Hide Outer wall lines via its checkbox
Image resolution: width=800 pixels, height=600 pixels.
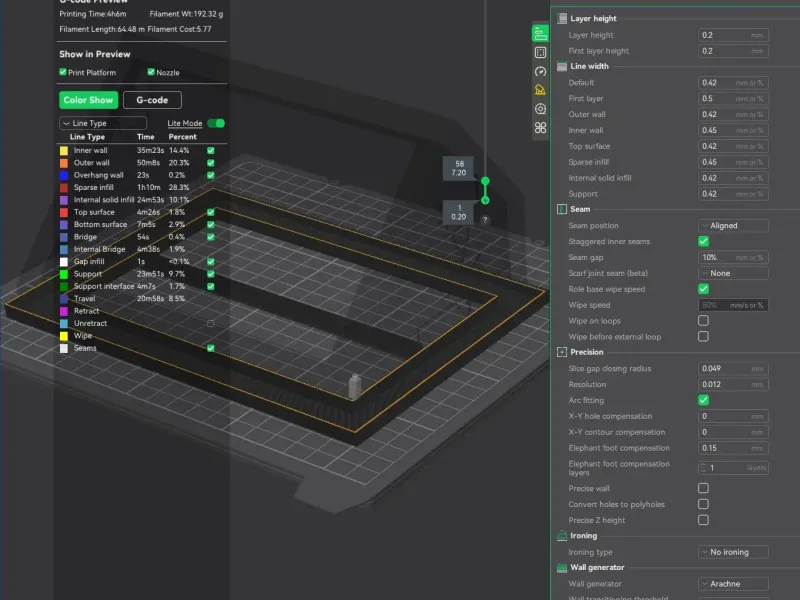pos(211,163)
